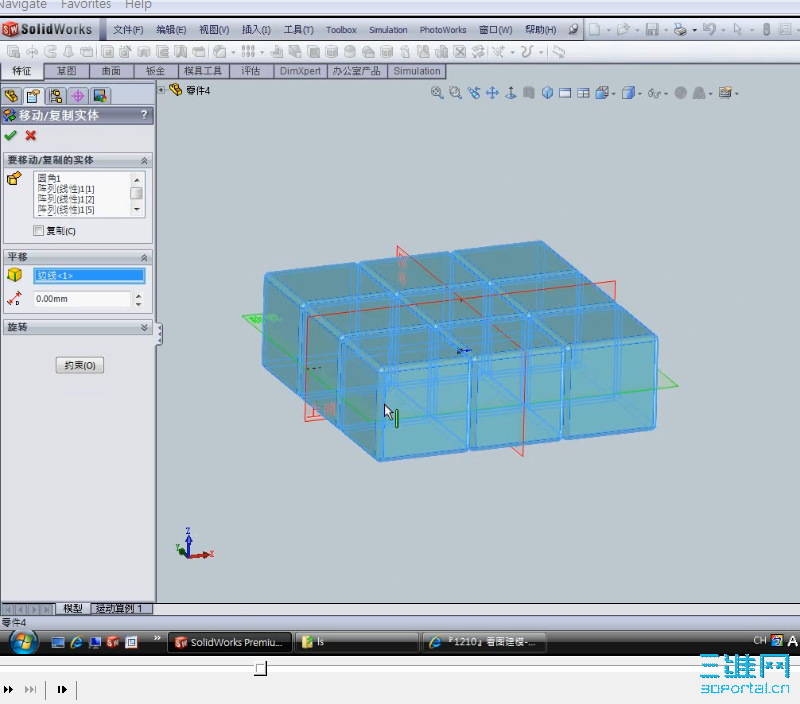800x704 pixels.
Task: Confirm with the green checkmark OK icon
Action: (x=11, y=136)
